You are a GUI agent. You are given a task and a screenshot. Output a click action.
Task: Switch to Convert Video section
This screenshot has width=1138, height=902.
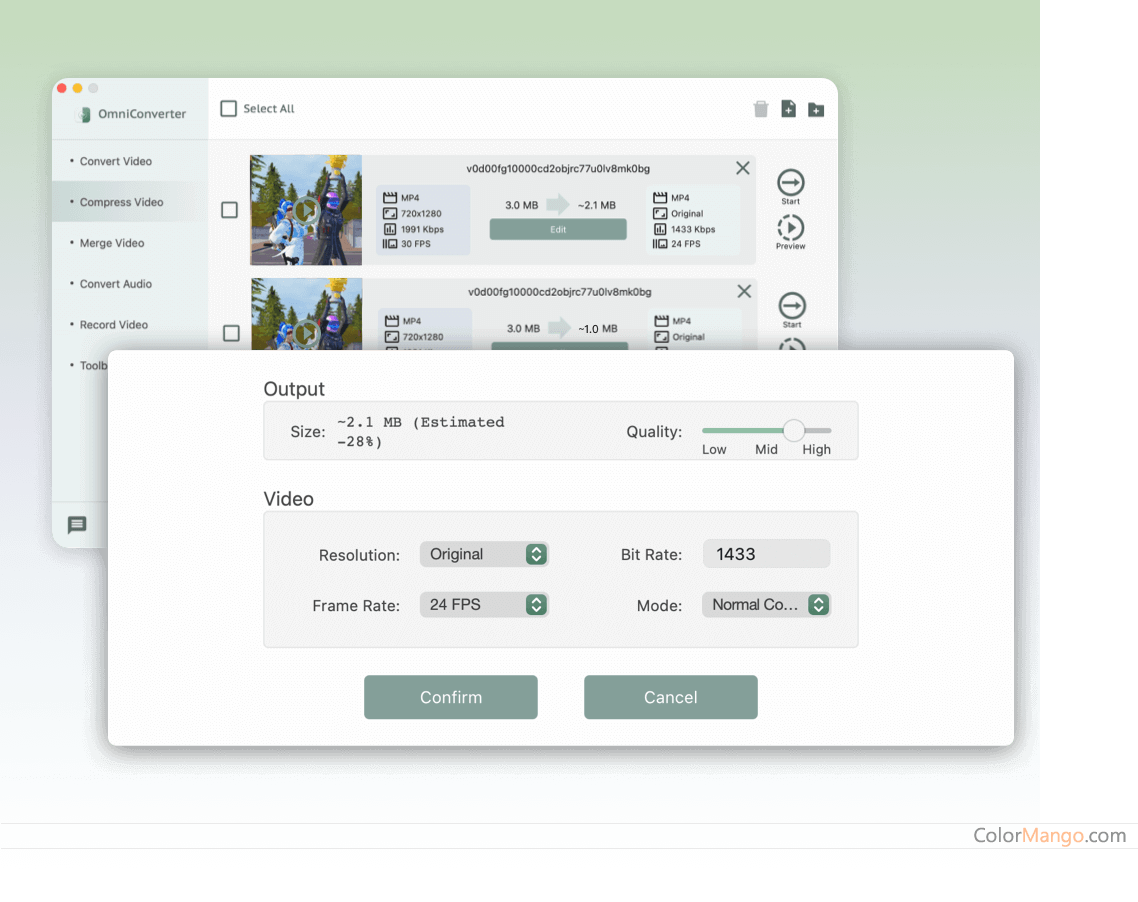pos(116,161)
